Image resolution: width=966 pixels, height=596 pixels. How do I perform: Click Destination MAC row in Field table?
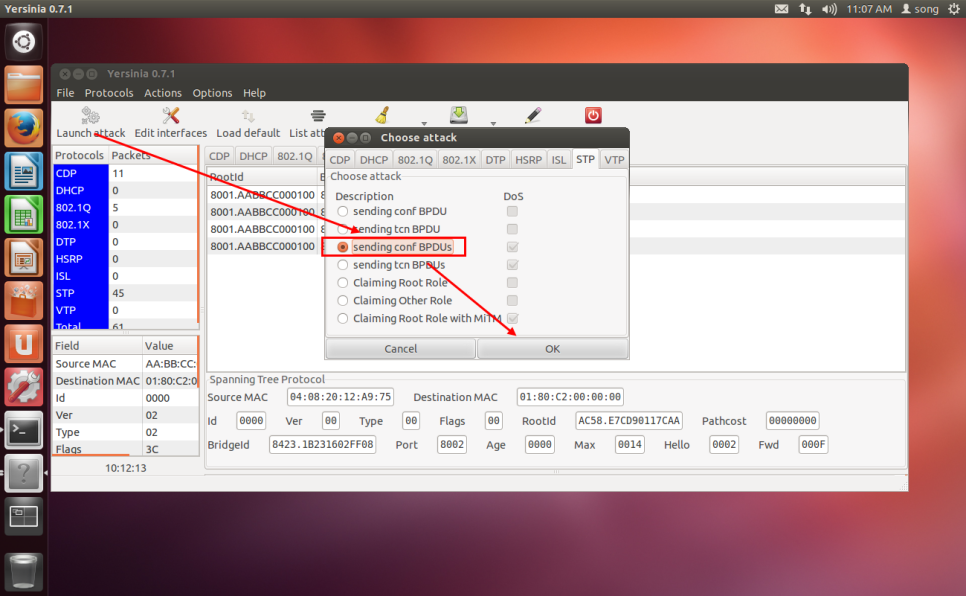point(125,381)
